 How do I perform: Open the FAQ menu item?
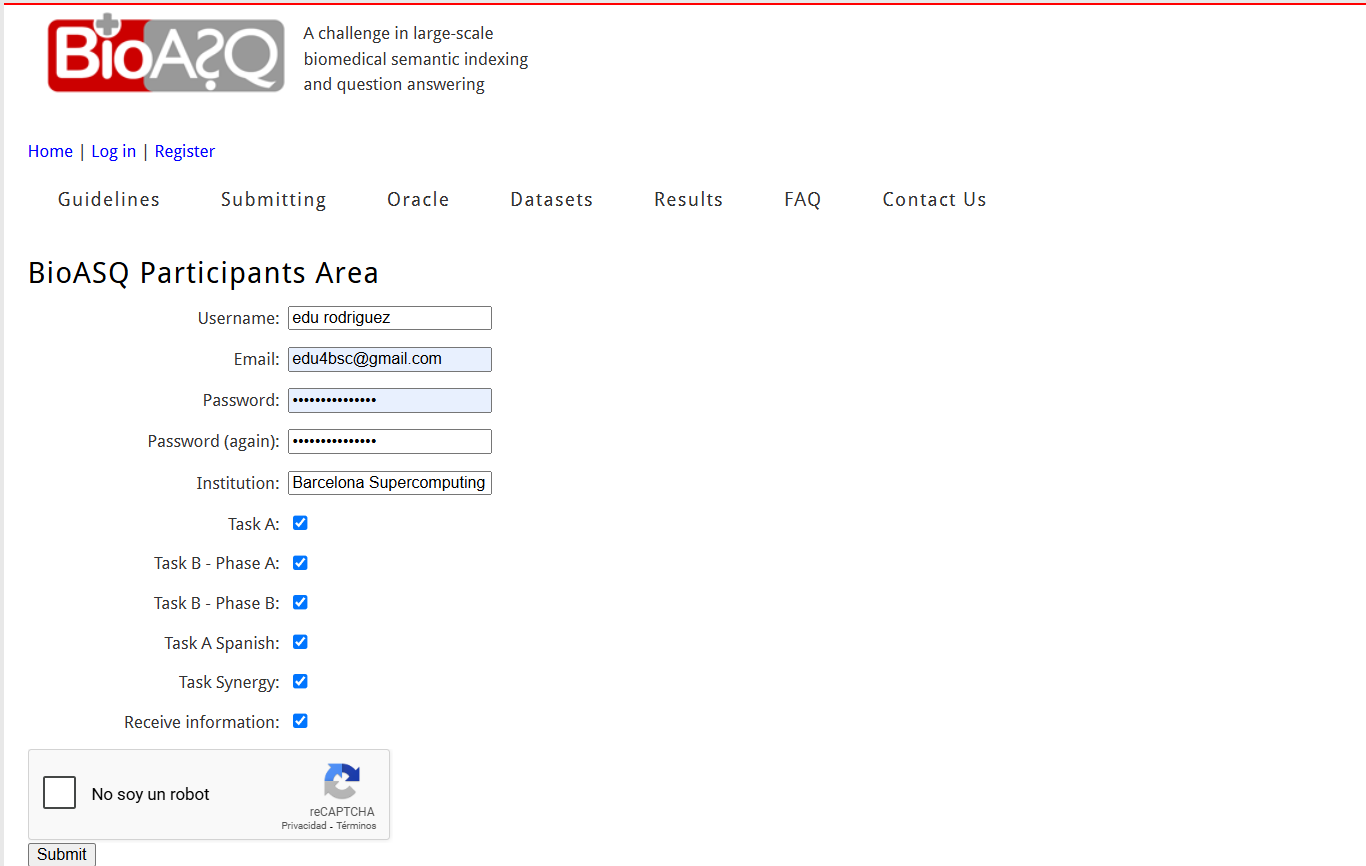pos(803,199)
